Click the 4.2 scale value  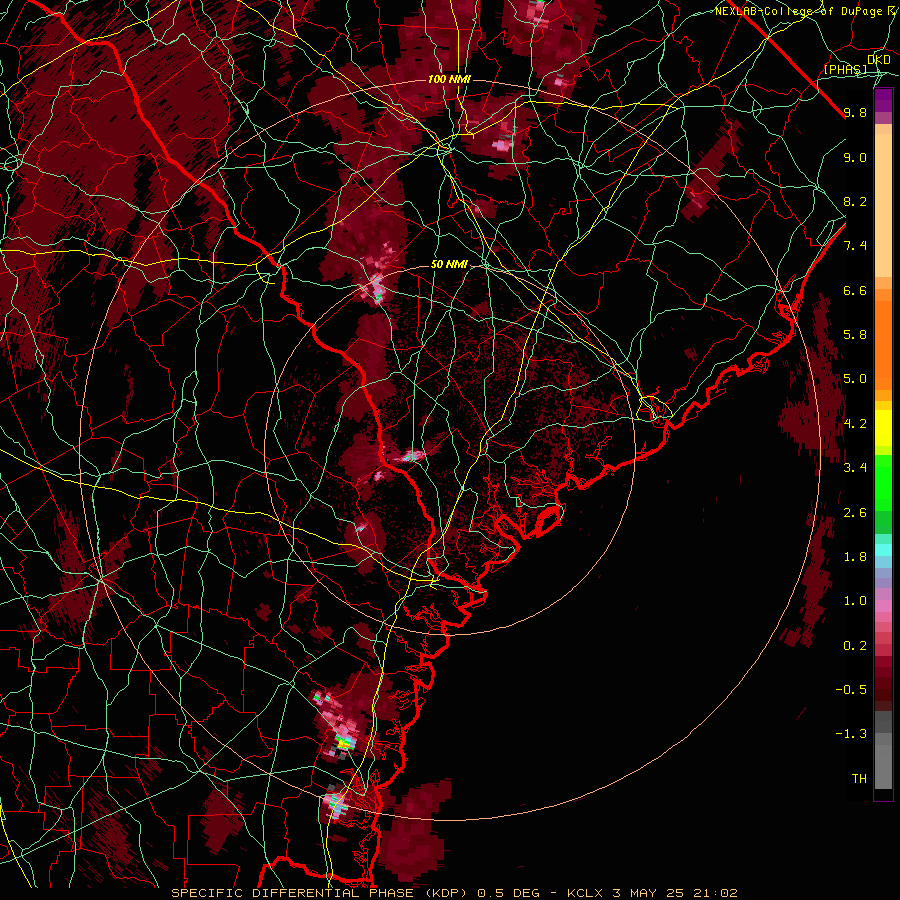(855, 424)
